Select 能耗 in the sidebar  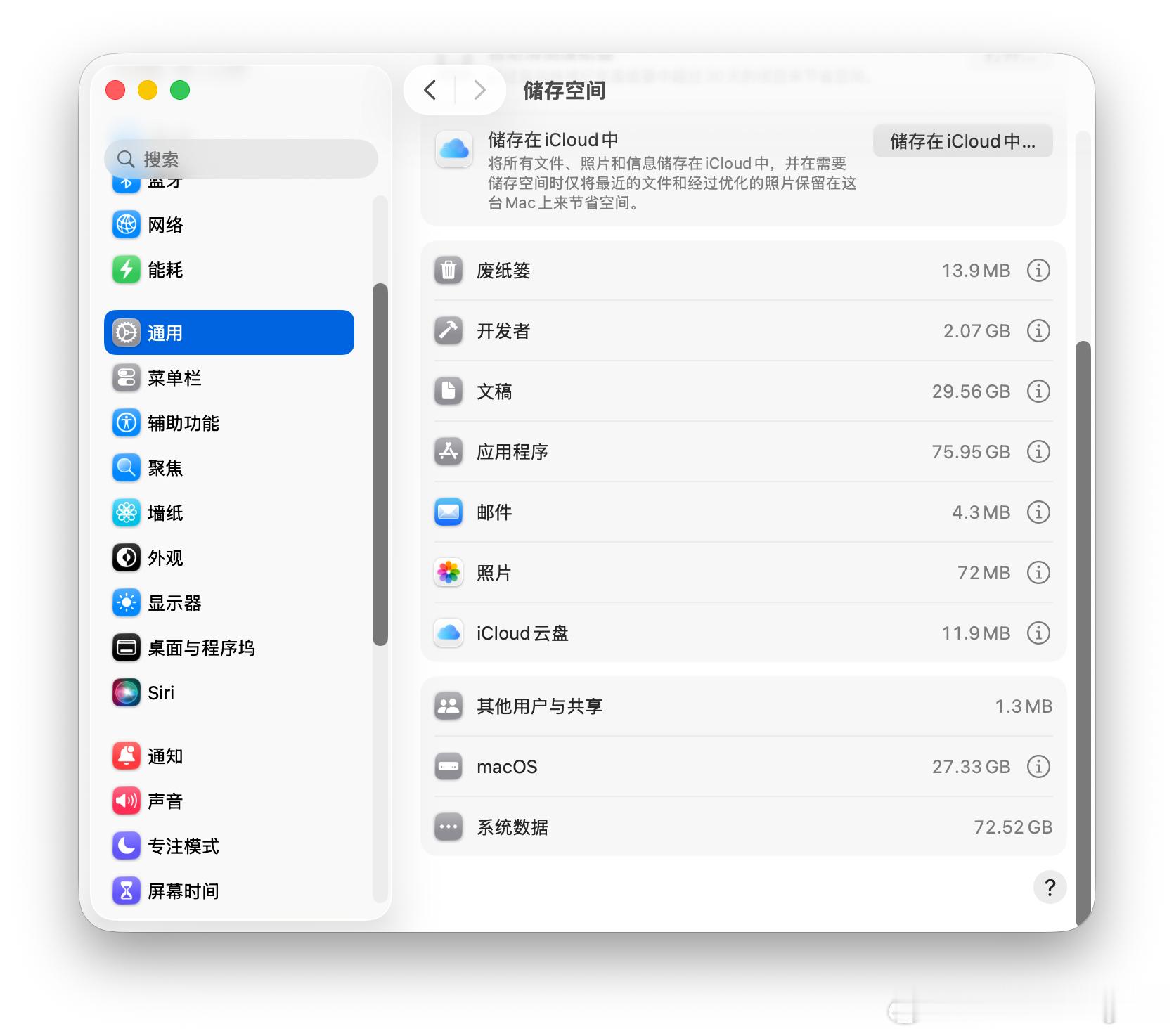pos(229,270)
